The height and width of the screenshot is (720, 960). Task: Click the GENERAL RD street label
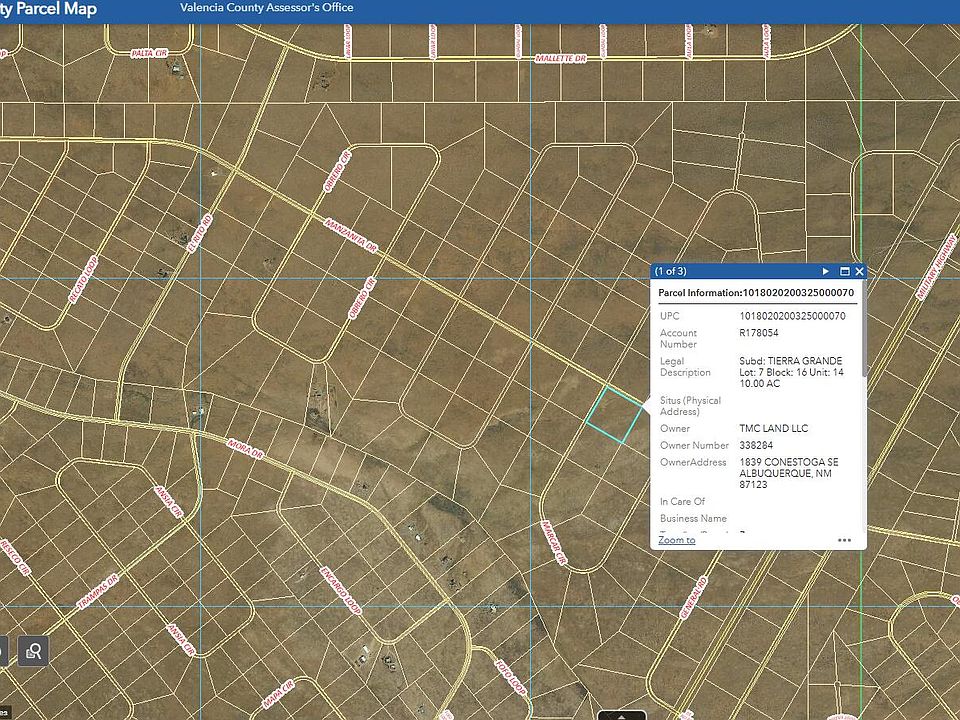click(x=693, y=598)
